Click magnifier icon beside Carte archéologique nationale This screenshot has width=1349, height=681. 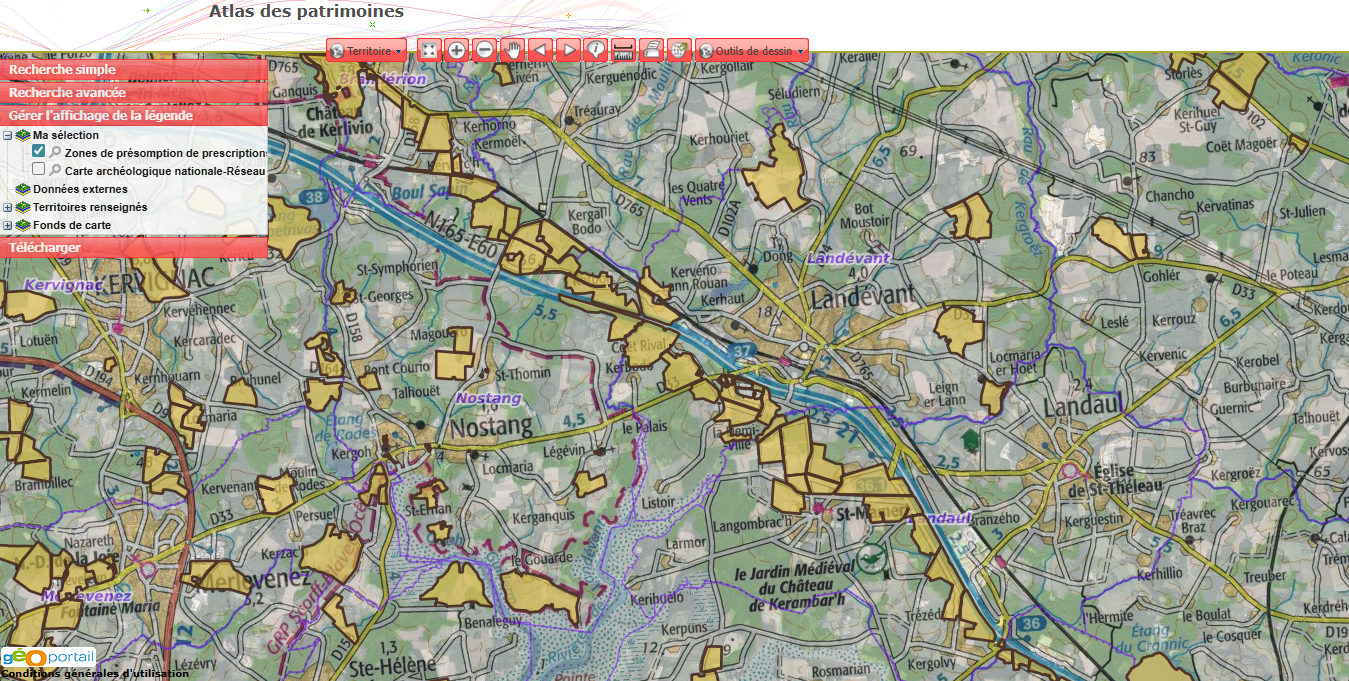pos(55,171)
